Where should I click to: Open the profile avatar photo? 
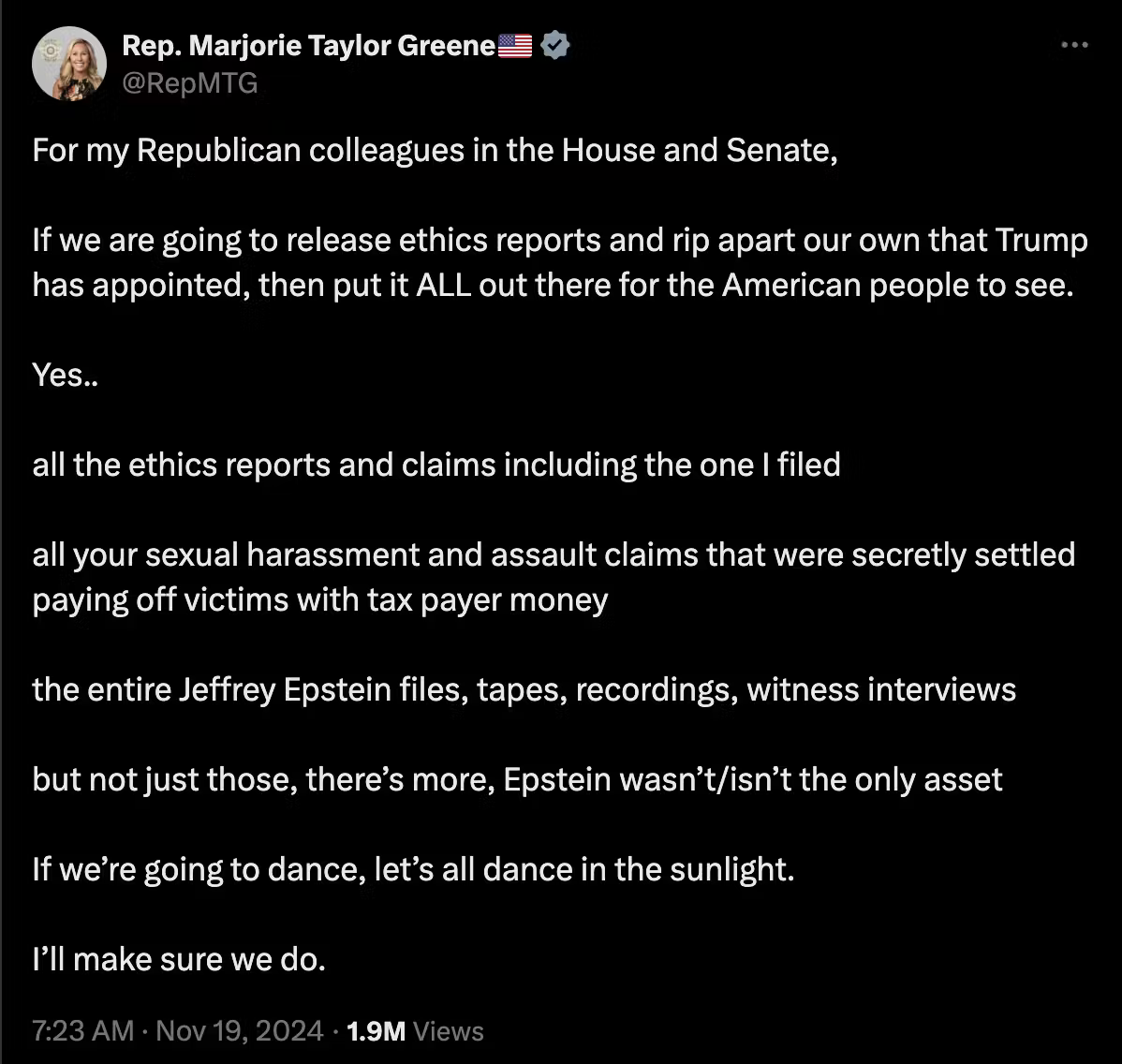(67, 65)
